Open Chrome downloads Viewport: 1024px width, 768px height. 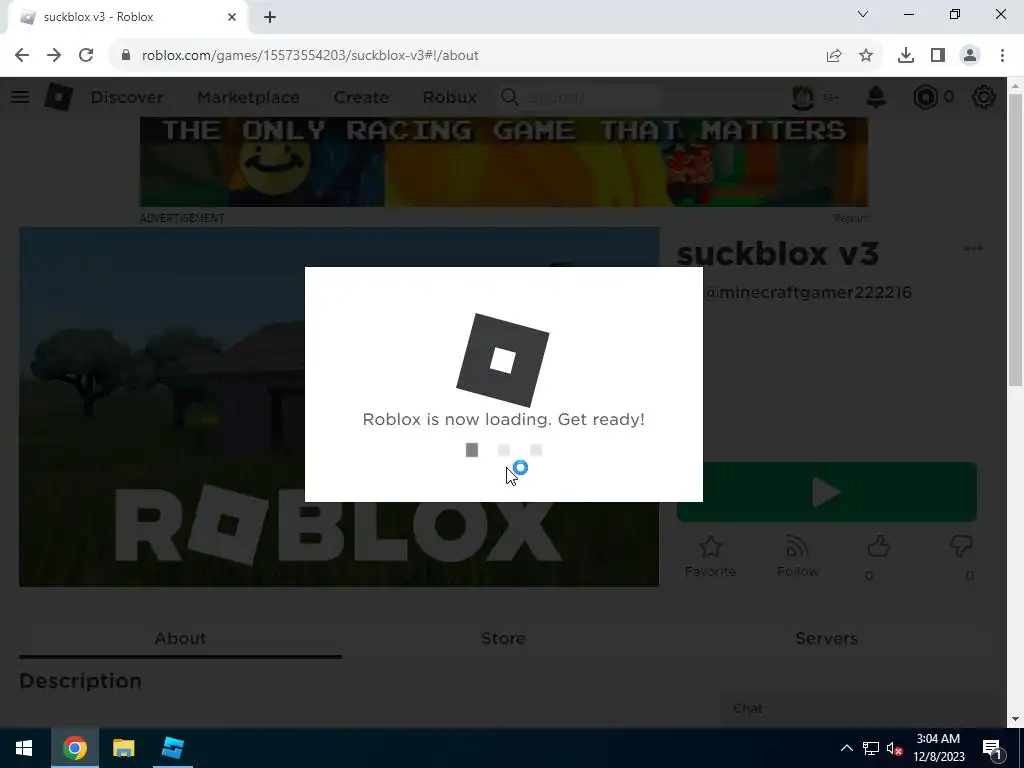[906, 56]
